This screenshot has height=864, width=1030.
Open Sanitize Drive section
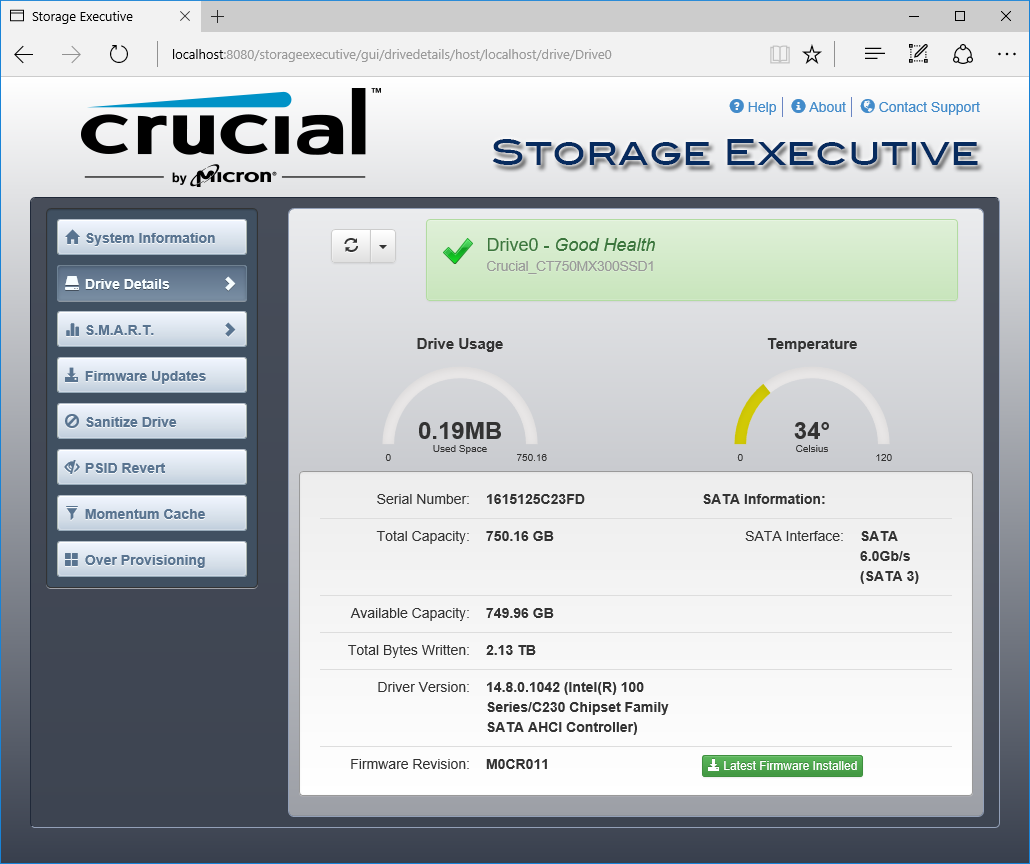click(x=152, y=422)
